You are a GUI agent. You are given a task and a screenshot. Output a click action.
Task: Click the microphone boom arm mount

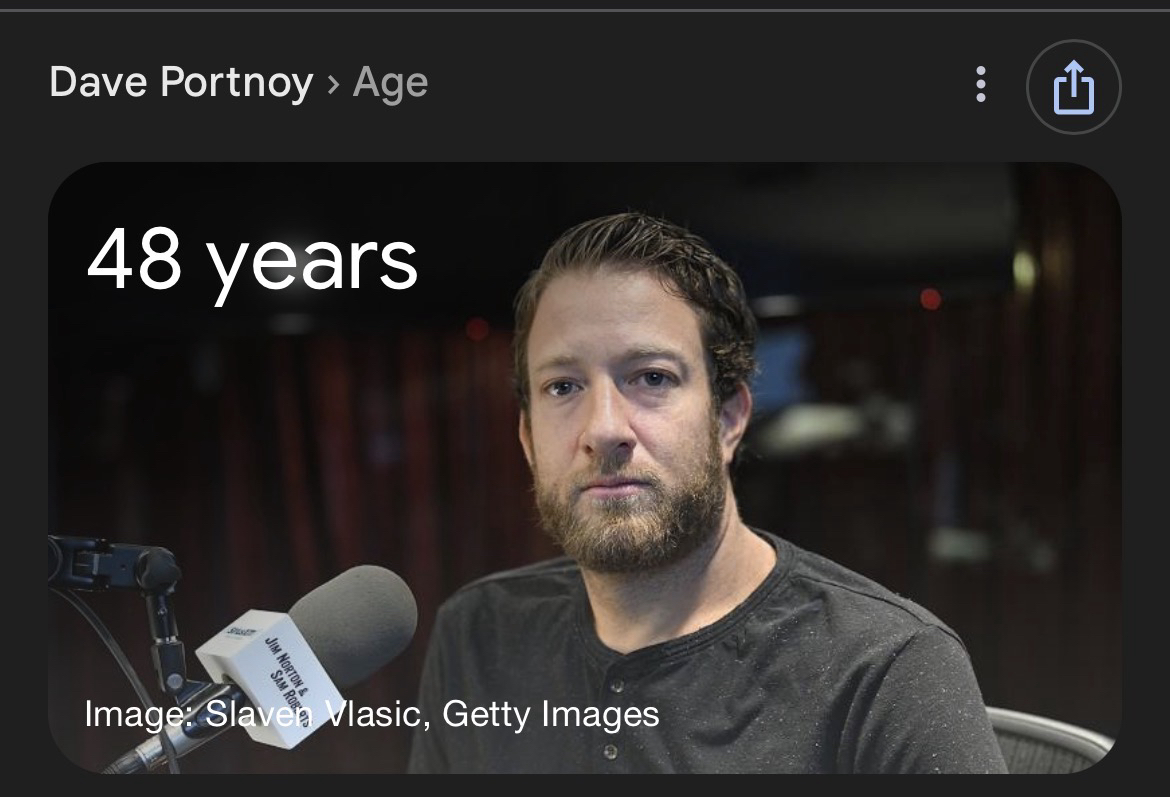[112, 567]
